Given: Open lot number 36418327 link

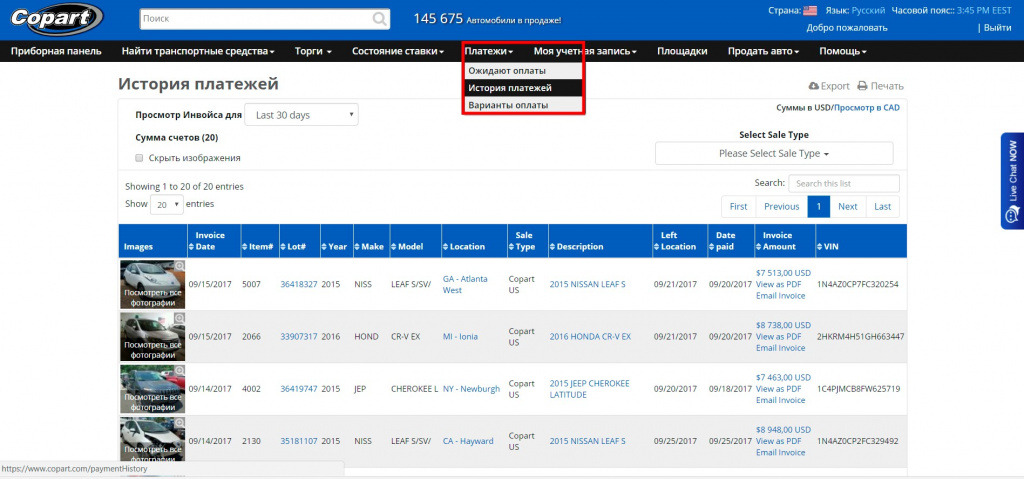Looking at the screenshot, I should click(x=299, y=284).
